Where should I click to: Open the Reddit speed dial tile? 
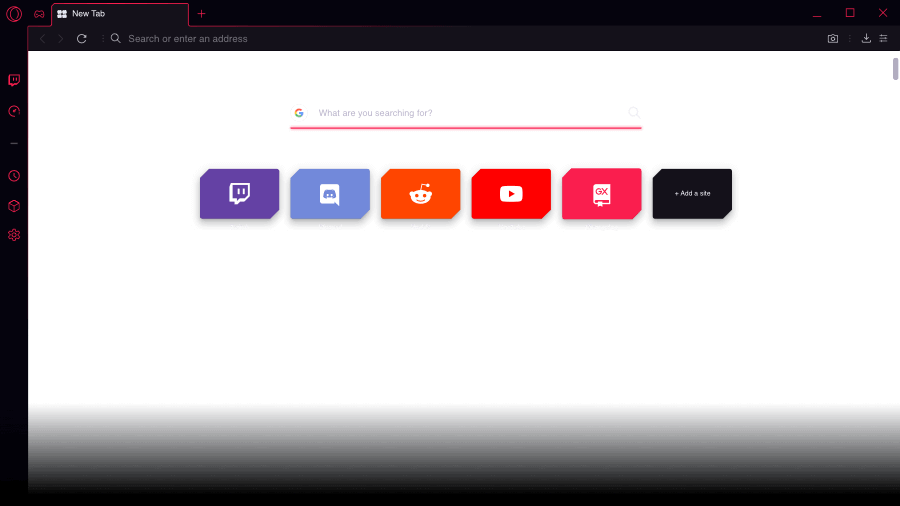coord(421,194)
